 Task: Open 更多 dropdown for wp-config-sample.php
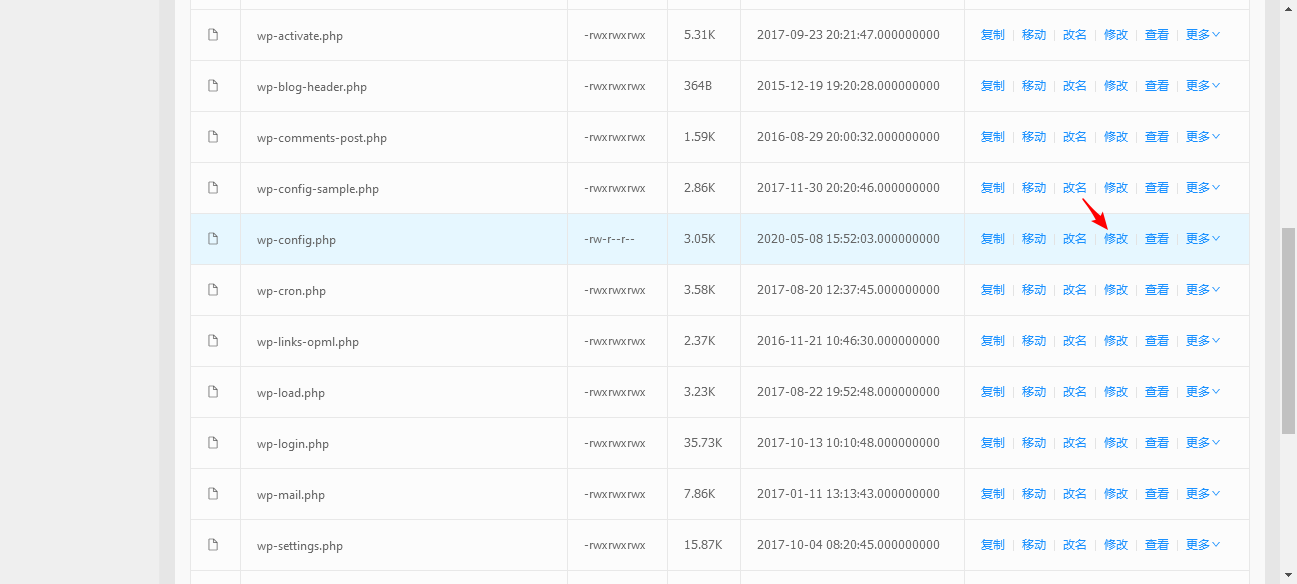1203,188
